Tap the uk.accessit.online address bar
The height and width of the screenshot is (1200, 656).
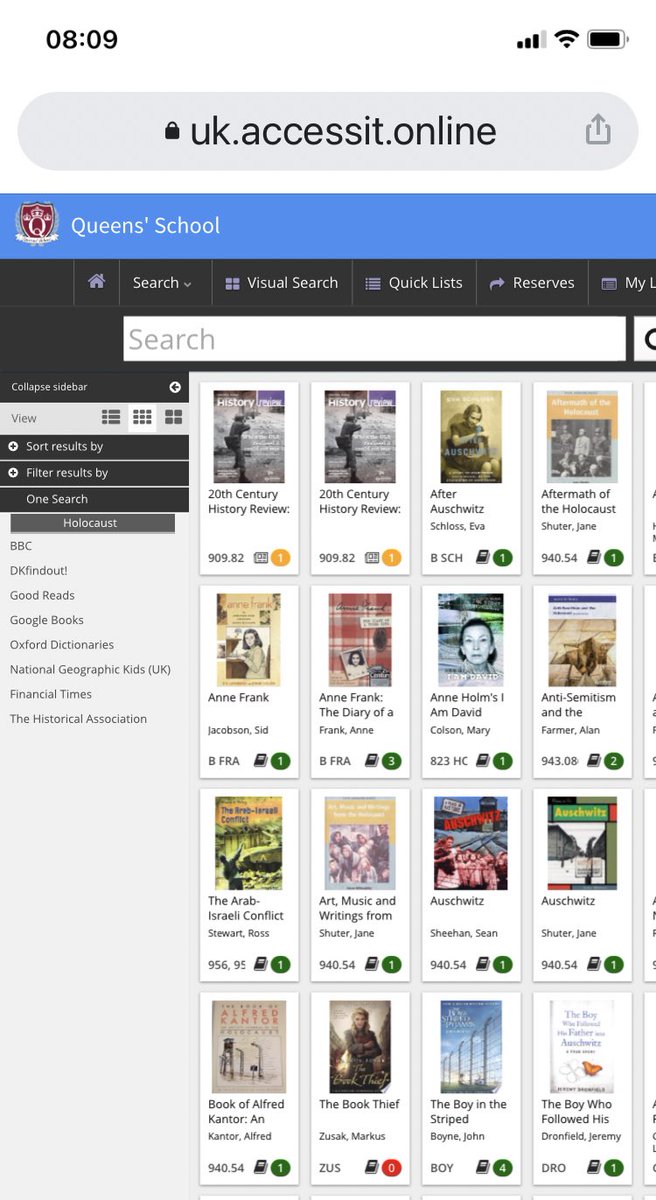pyautogui.click(x=328, y=131)
